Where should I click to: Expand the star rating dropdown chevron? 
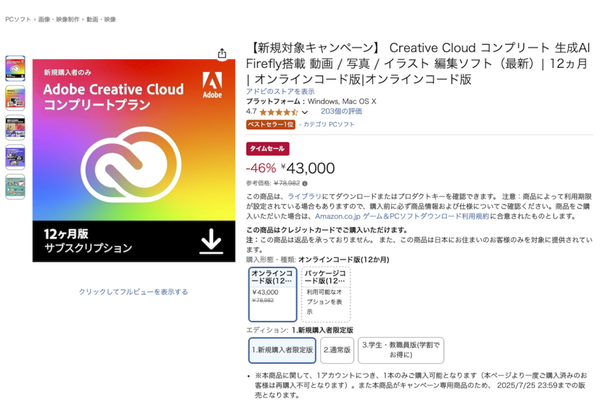pyautogui.click(x=305, y=112)
